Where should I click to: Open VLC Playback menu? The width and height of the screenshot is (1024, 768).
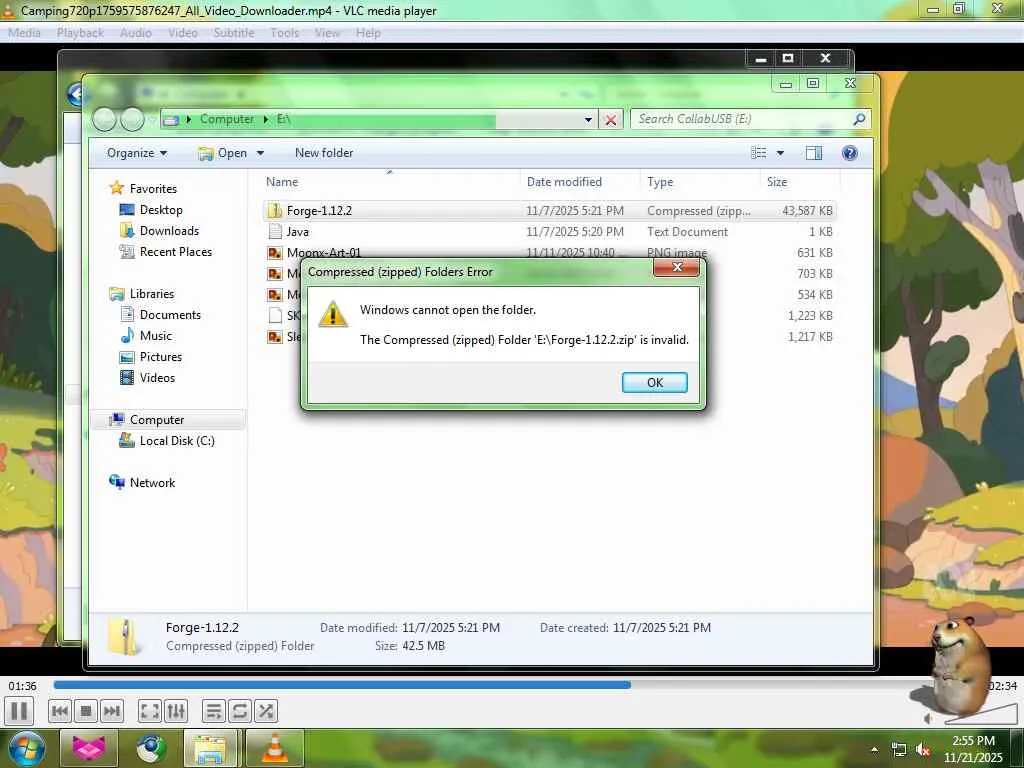[x=80, y=33]
